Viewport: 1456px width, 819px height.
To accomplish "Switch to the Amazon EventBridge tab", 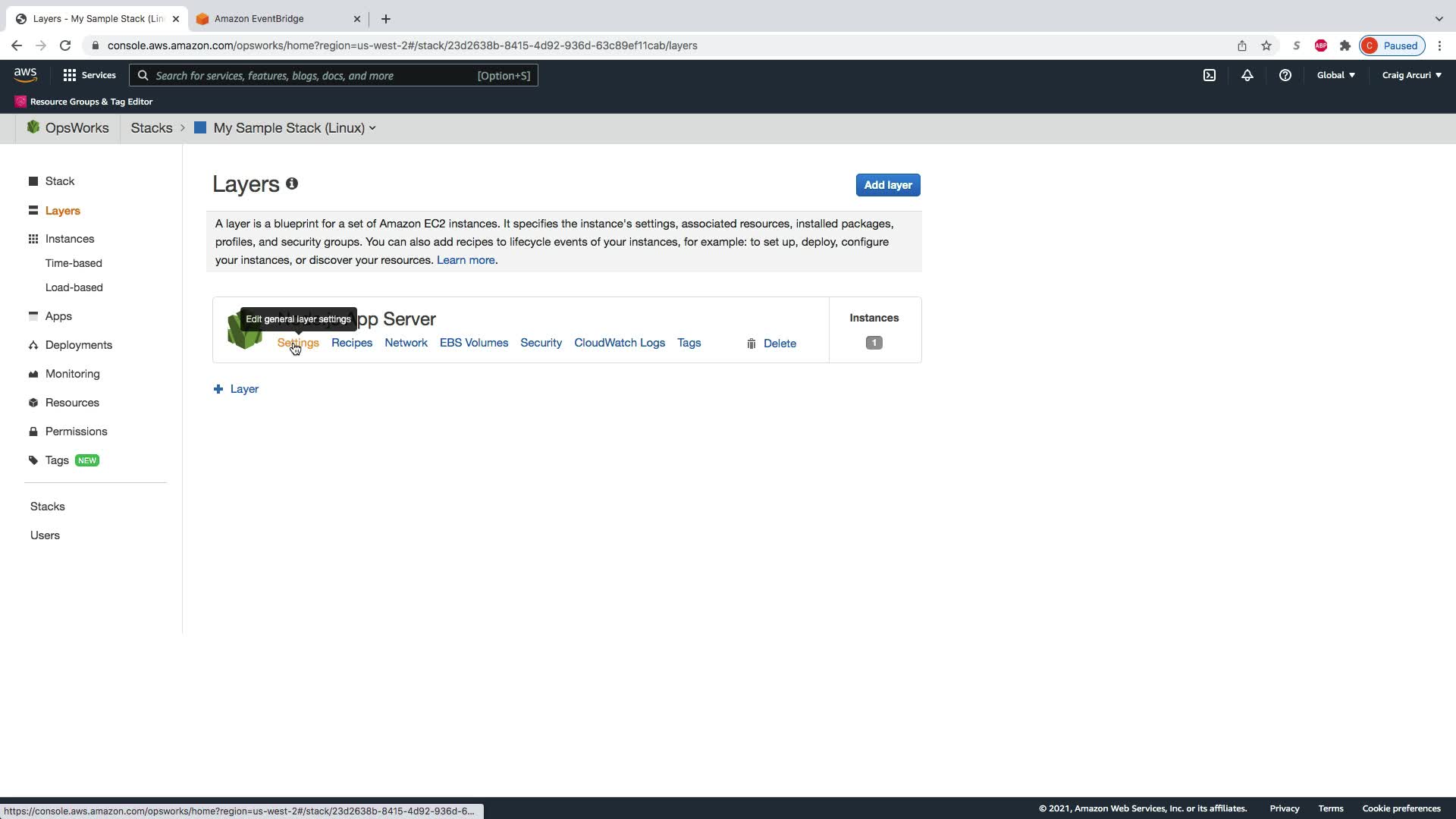I will coord(259,19).
